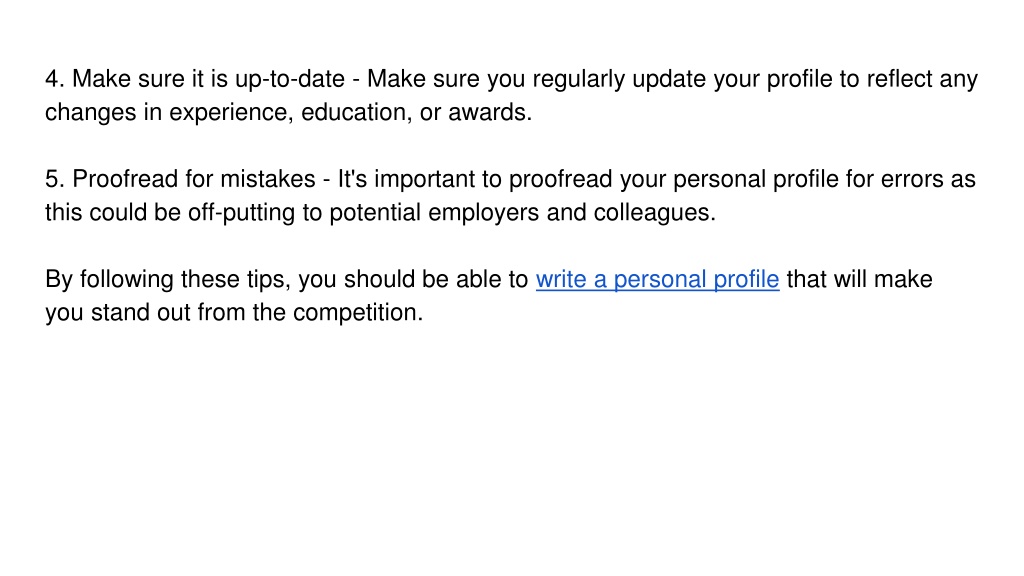The image size is (1024, 576).
Task: Click the word 'colleagues.' ending tip 5
Action: [654, 213]
